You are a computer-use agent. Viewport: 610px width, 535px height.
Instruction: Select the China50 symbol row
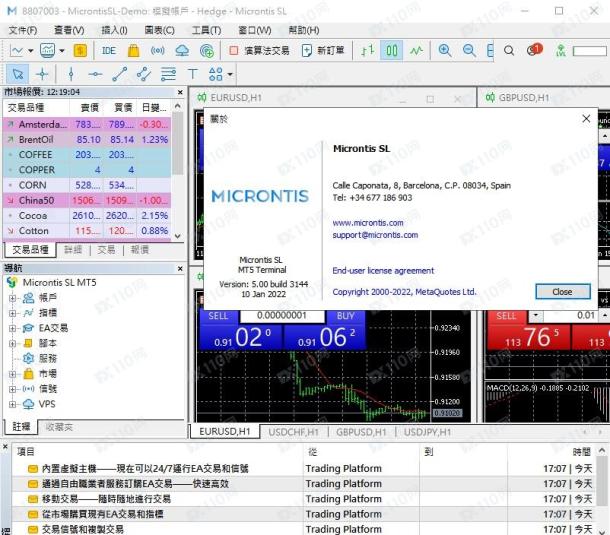(x=87, y=200)
